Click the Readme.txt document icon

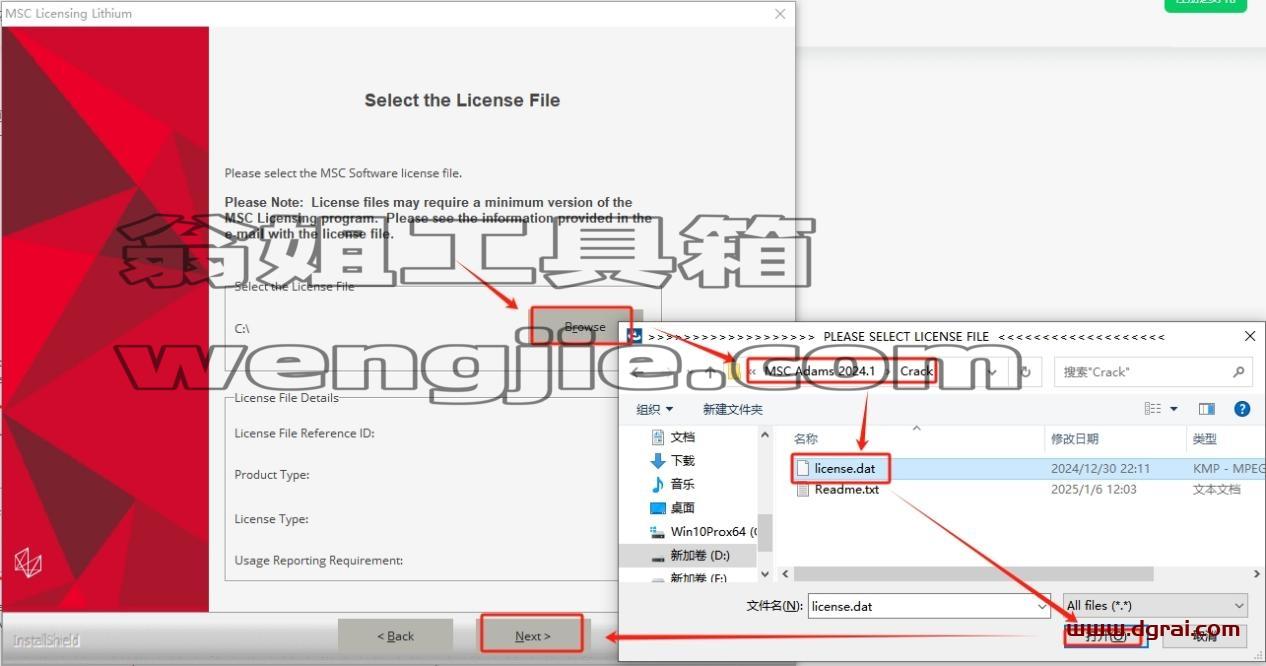[803, 490]
